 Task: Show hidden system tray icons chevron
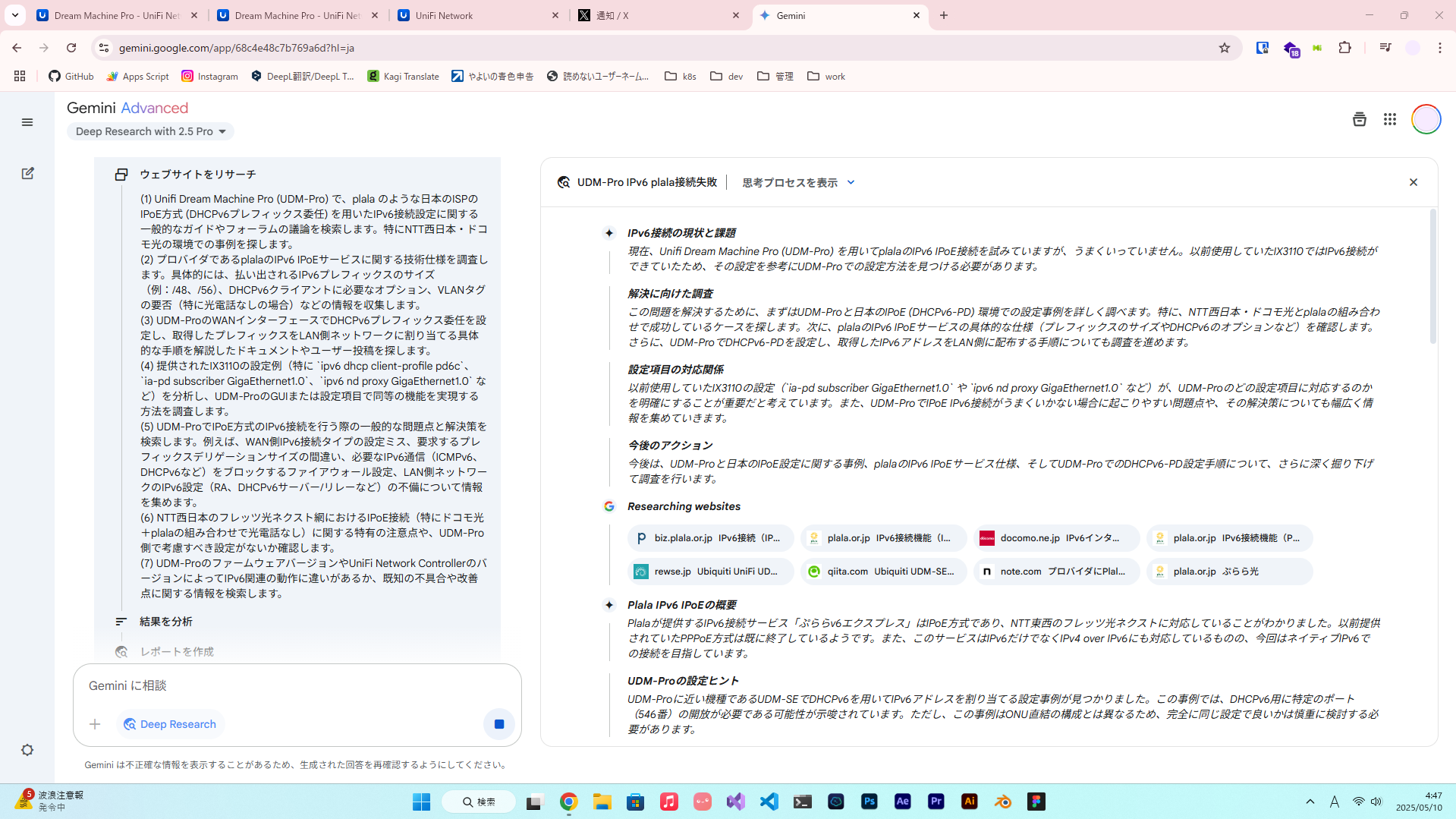(1310, 802)
